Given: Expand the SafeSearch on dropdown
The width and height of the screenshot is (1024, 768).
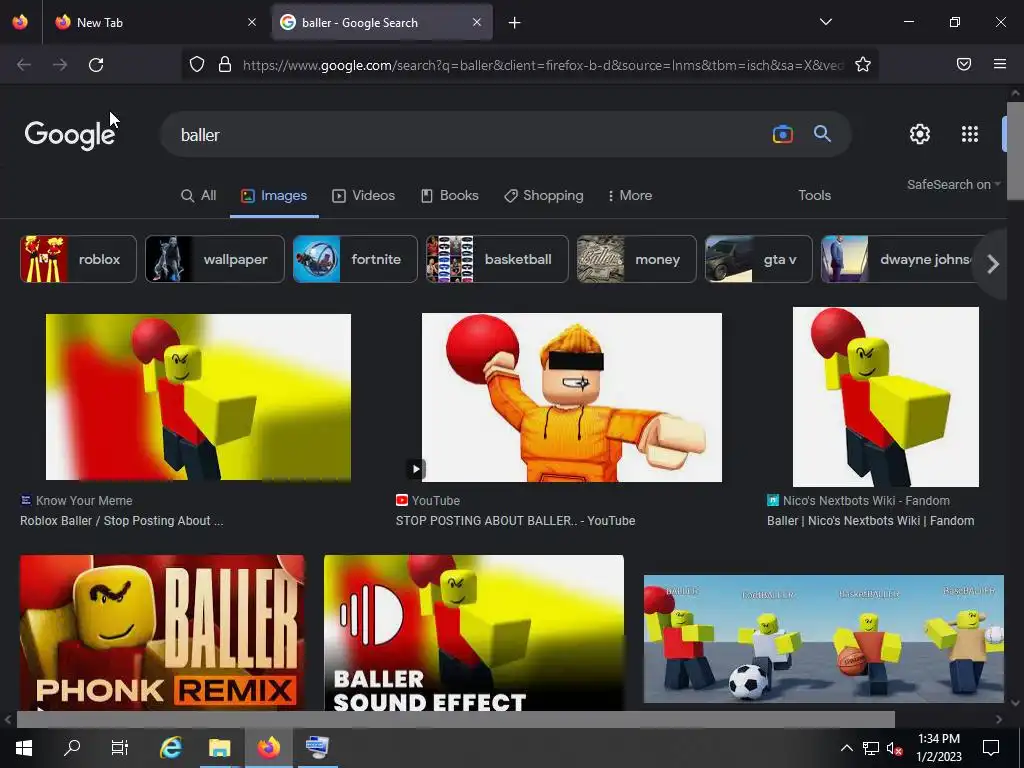Looking at the screenshot, I should 953,185.
